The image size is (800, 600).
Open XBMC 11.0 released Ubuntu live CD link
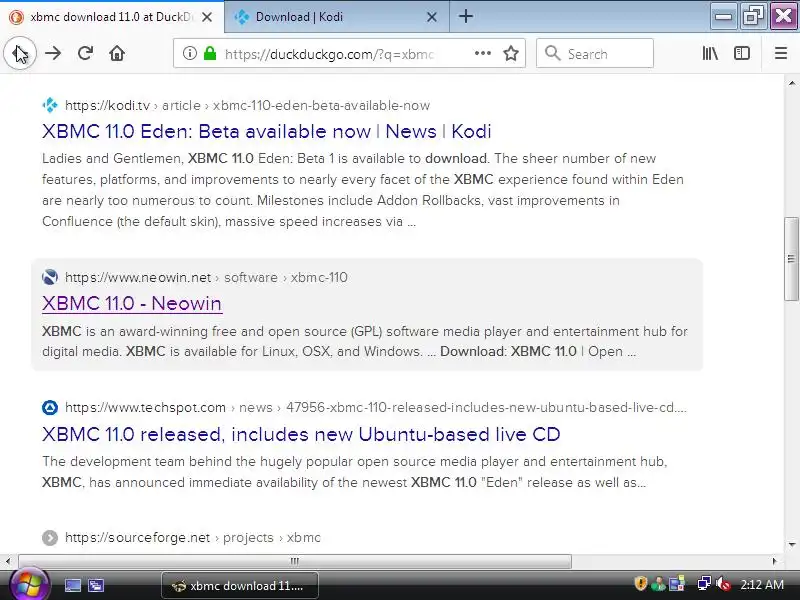(301, 434)
